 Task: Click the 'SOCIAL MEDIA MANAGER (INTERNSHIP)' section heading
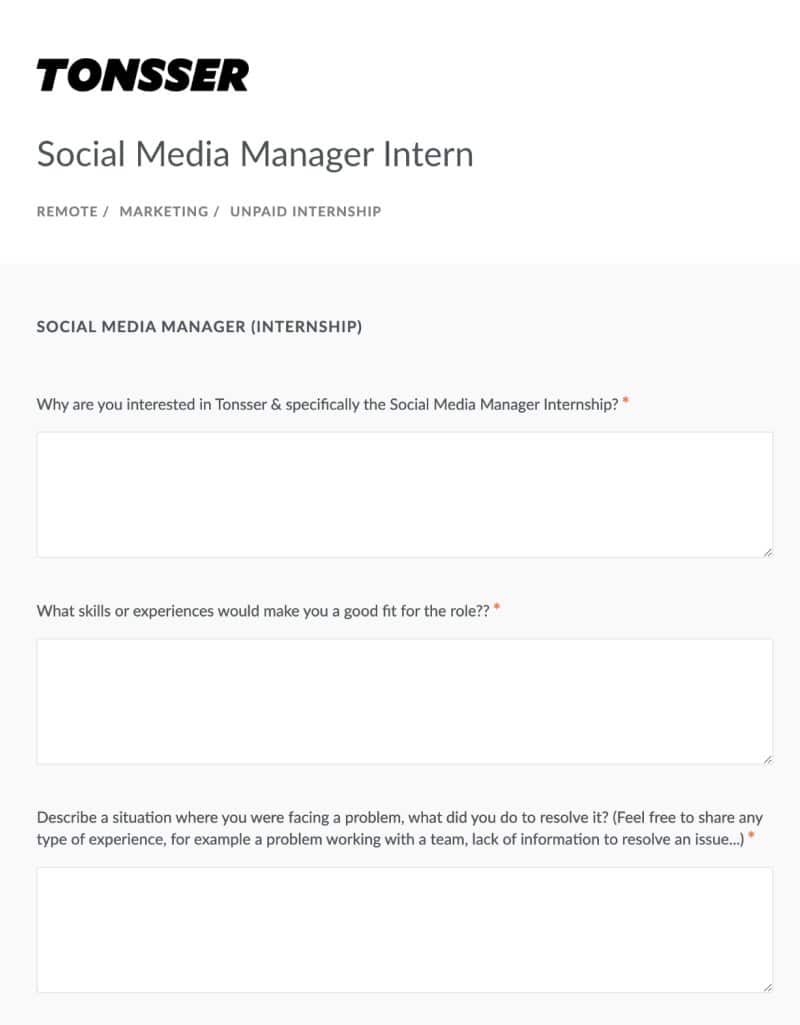point(199,326)
